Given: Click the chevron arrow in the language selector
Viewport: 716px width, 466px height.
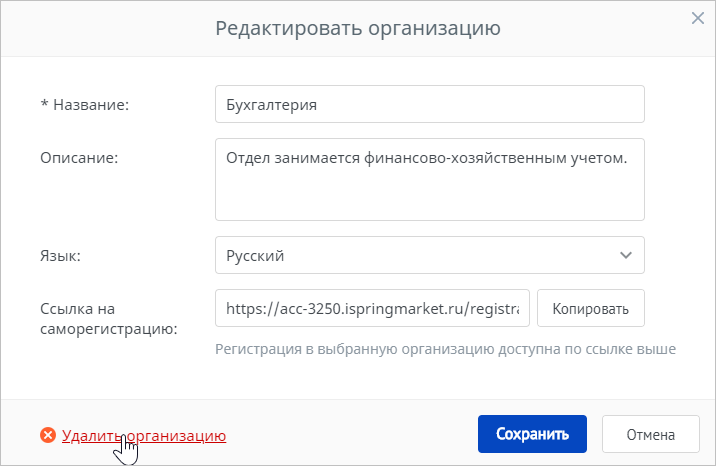Looking at the screenshot, I should pyautogui.click(x=626, y=255).
